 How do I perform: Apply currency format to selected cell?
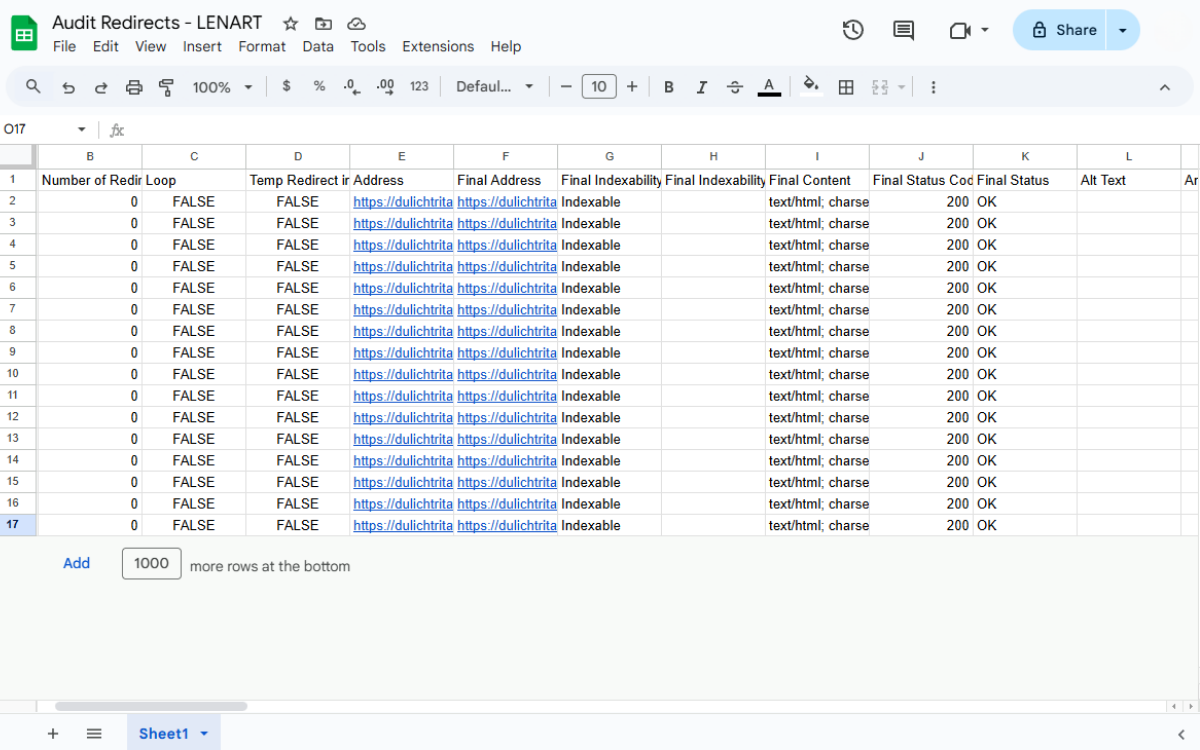(287, 87)
